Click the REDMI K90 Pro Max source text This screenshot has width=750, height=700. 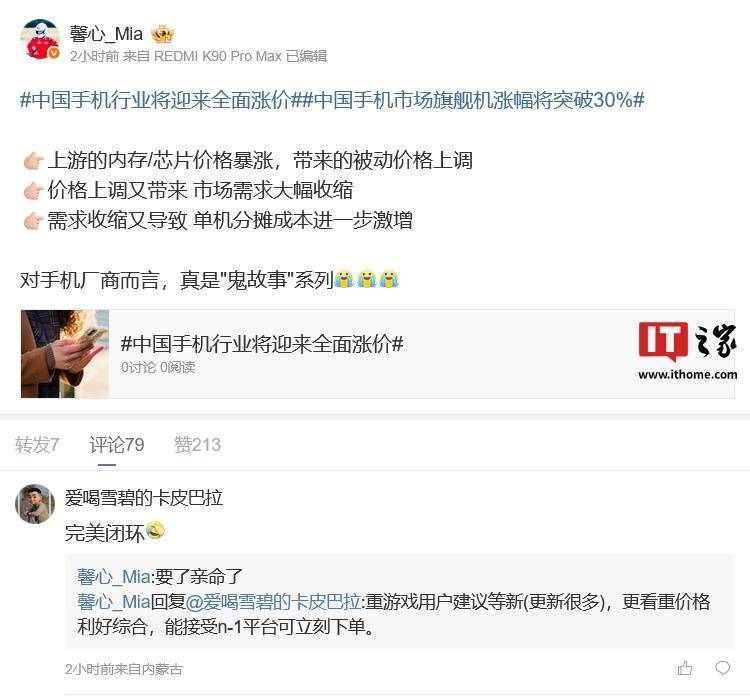pos(218,56)
